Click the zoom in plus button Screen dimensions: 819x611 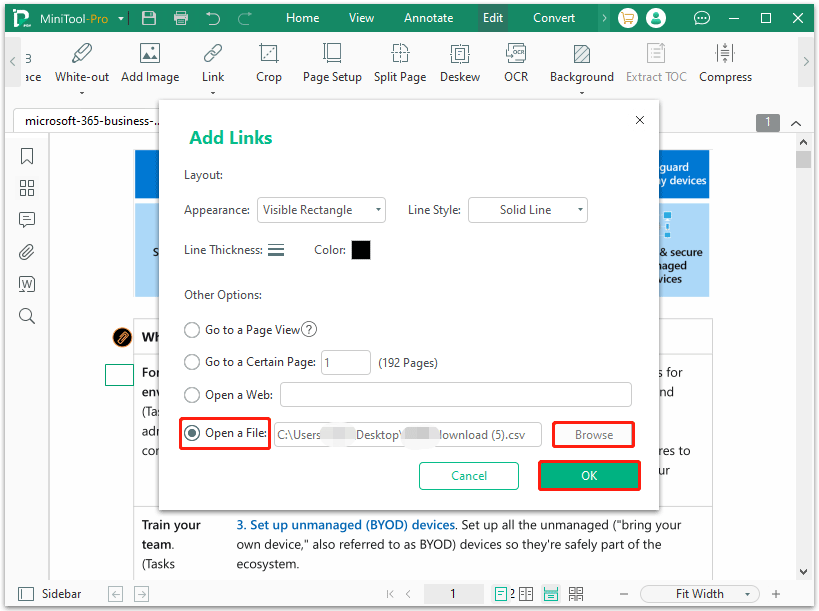coord(776,594)
